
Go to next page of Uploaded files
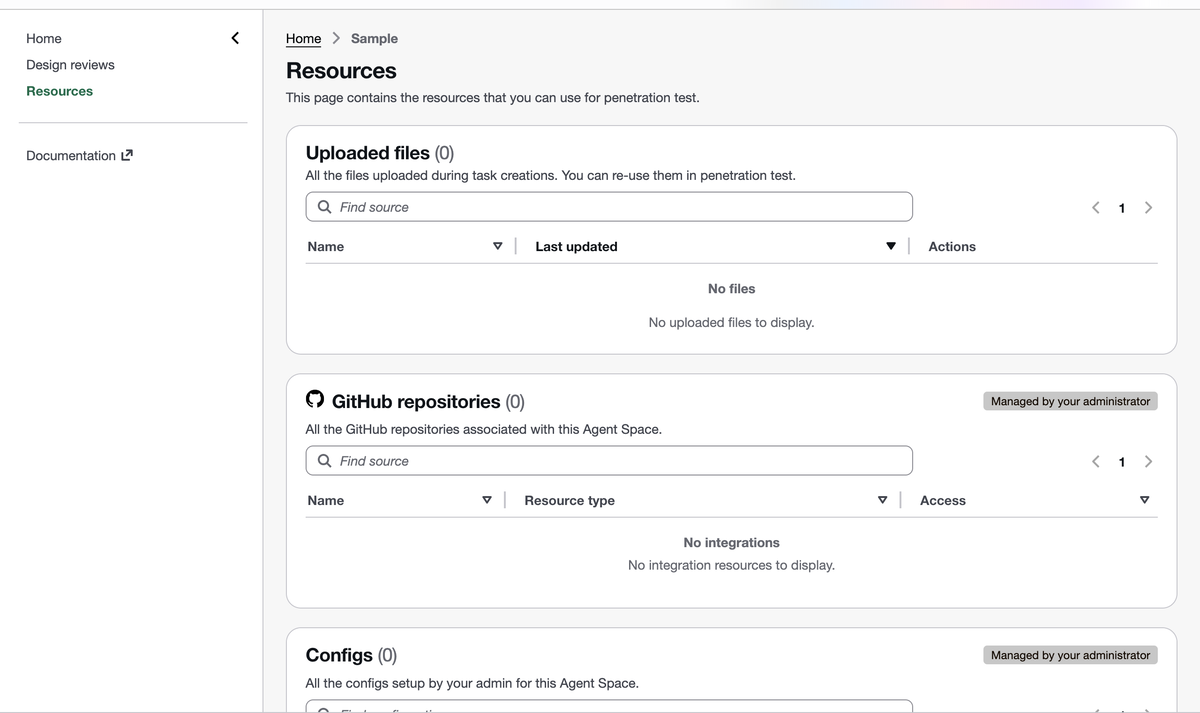pyautogui.click(x=1148, y=208)
